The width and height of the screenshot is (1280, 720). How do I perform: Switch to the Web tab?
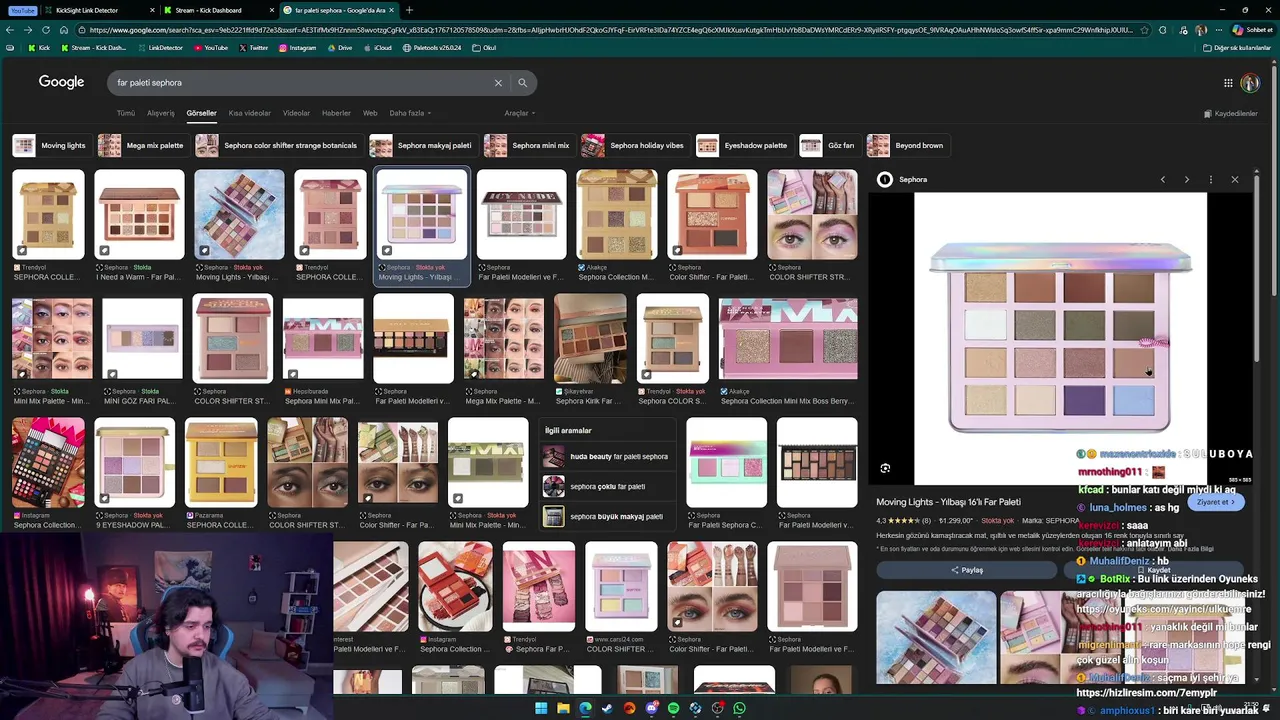tap(370, 113)
